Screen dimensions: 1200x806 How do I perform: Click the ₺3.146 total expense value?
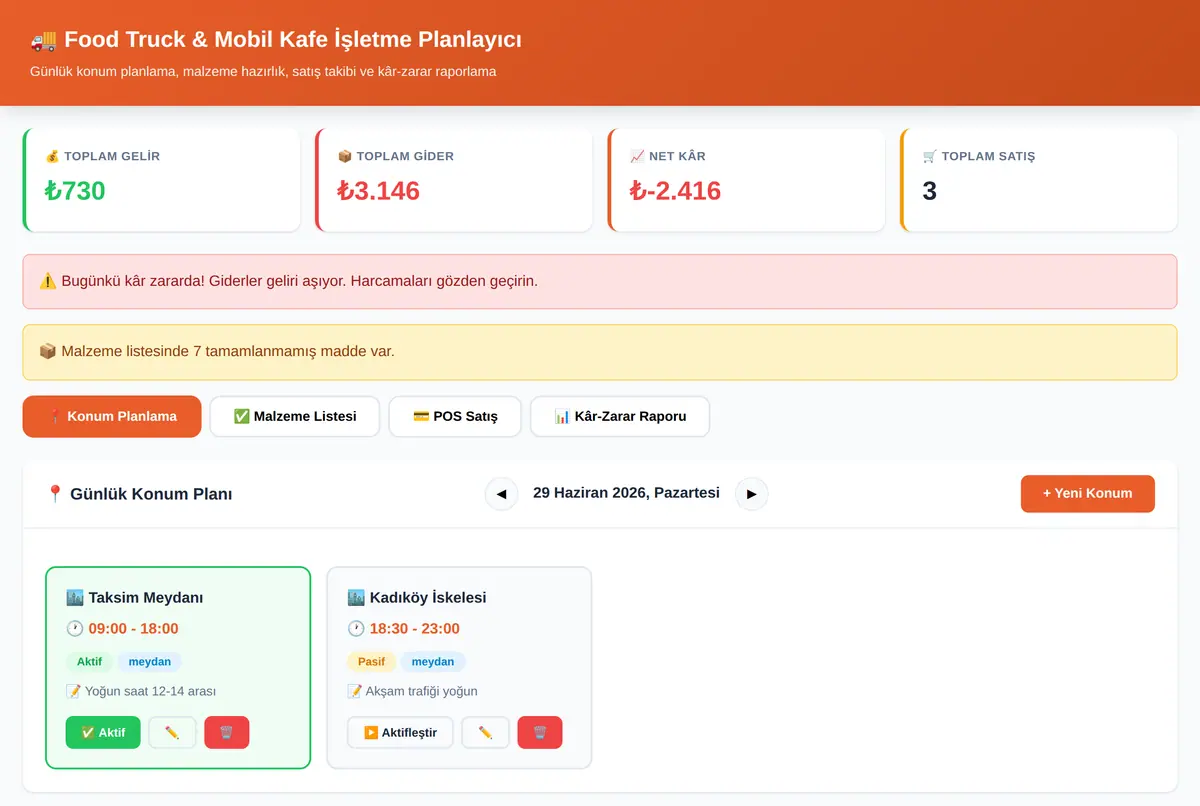379,191
